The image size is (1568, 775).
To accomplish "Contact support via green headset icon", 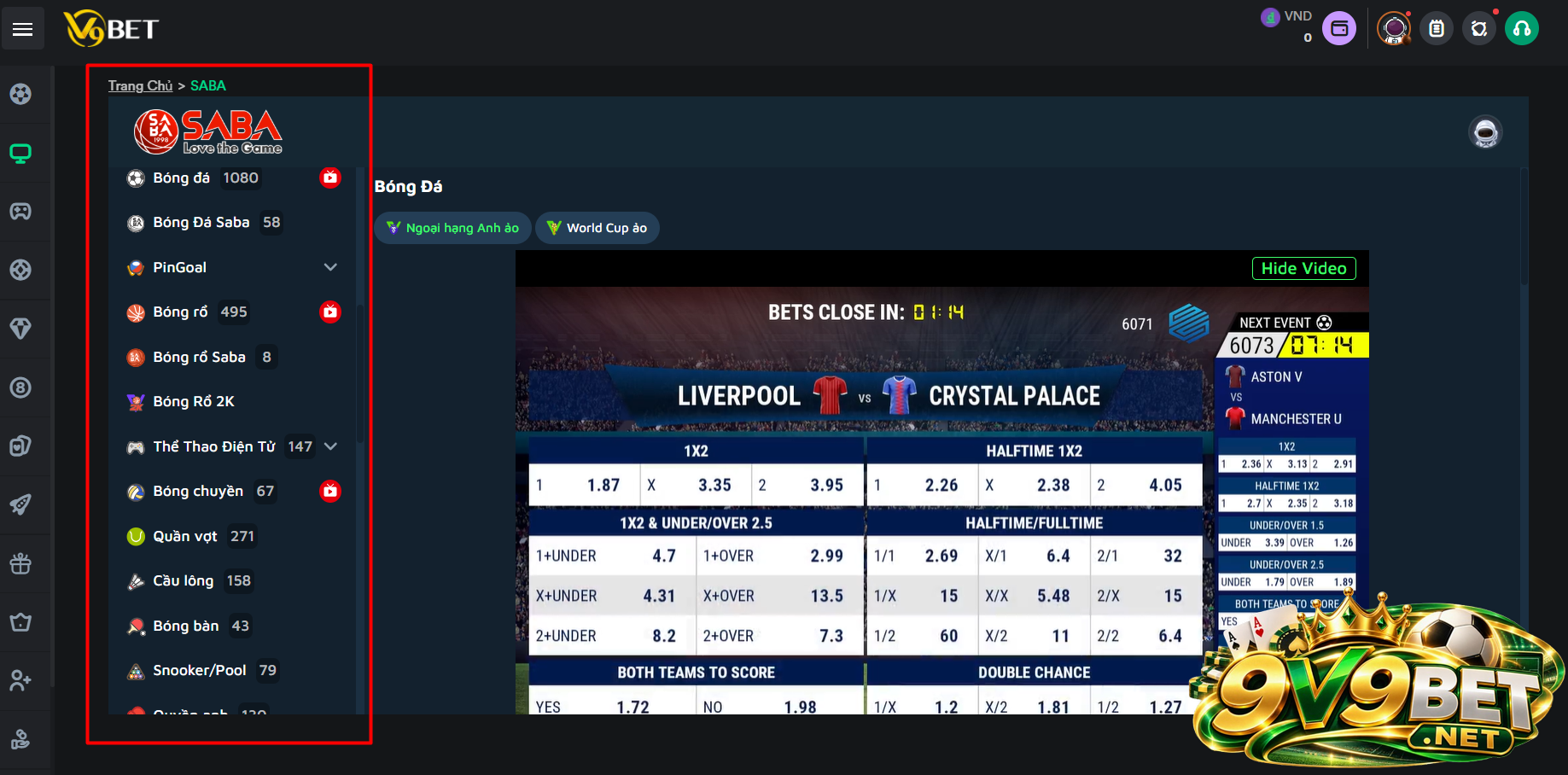I will pyautogui.click(x=1522, y=29).
